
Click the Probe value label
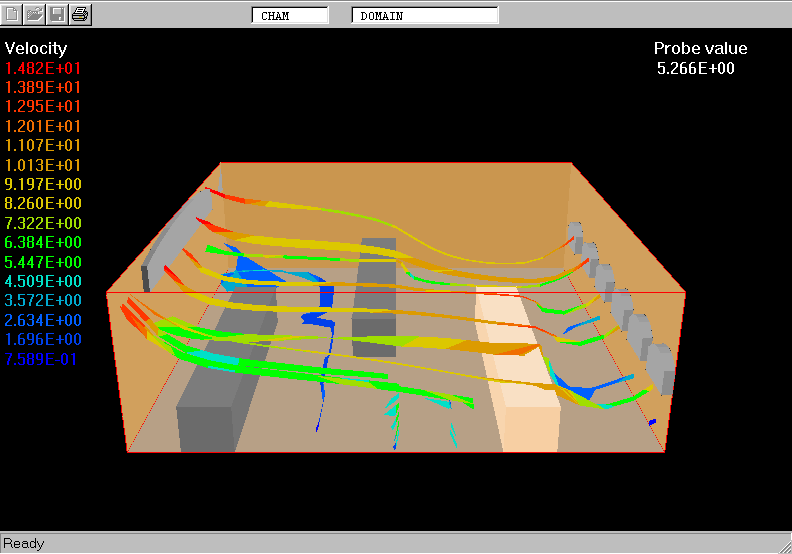click(700, 48)
